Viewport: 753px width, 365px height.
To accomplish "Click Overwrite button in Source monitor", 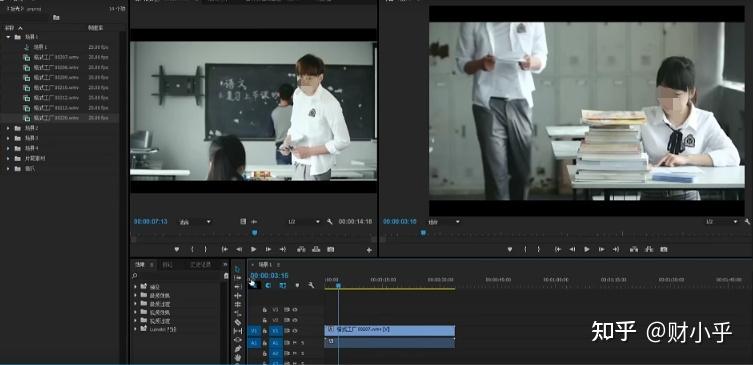I will point(316,249).
